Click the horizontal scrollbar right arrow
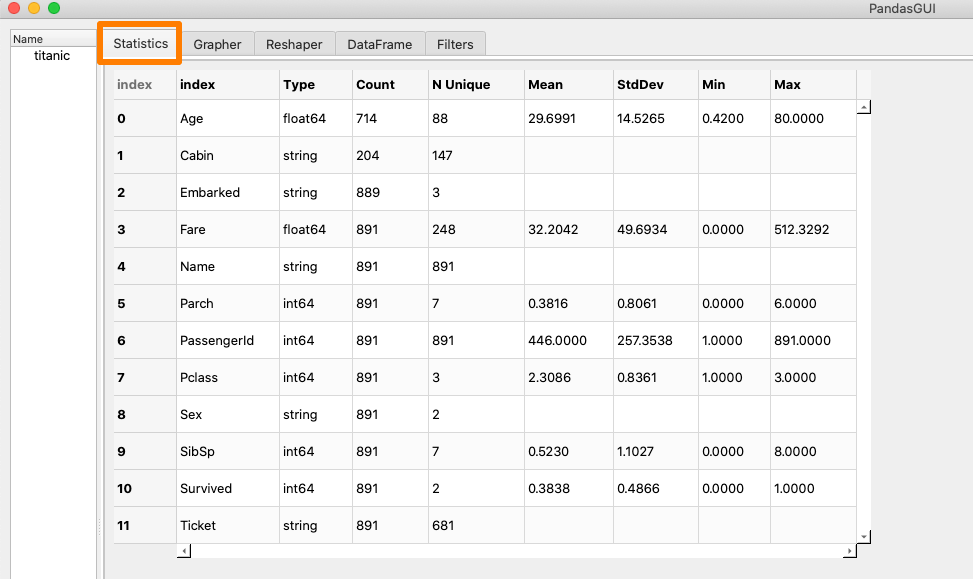Image resolution: width=973 pixels, height=579 pixels. tap(849, 551)
